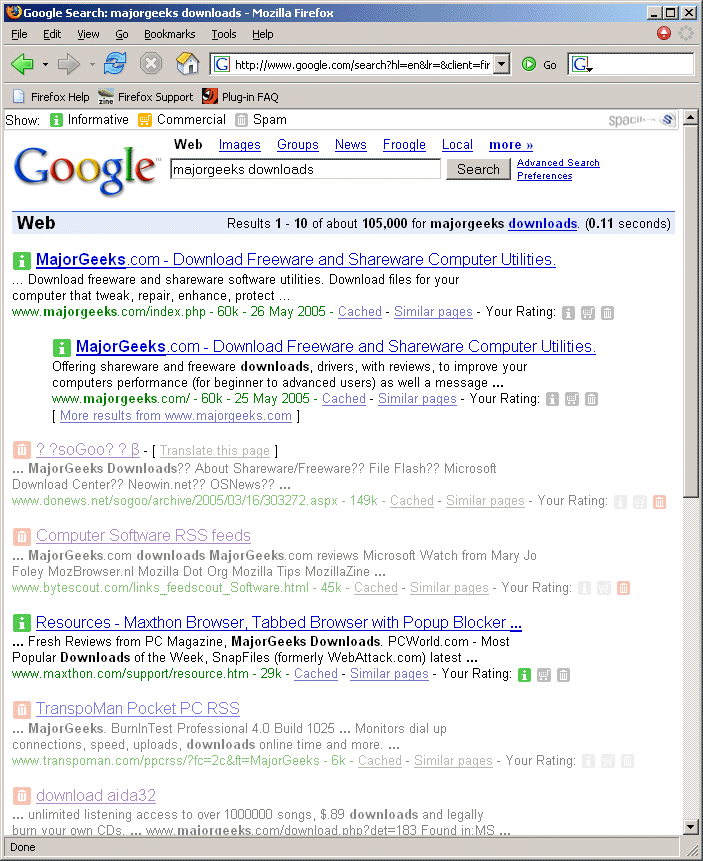This screenshot has height=861, width=703.
Task: Click the Spaciblo logo icon in toolbar
Action: click(x=668, y=120)
